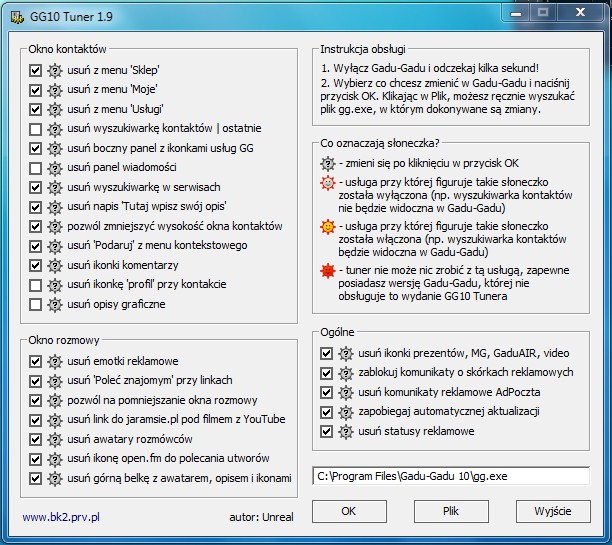Viewport: 612px width, 545px height.
Task: Click sun icon beside 'usuń opisy graficzne'
Action: [55, 305]
